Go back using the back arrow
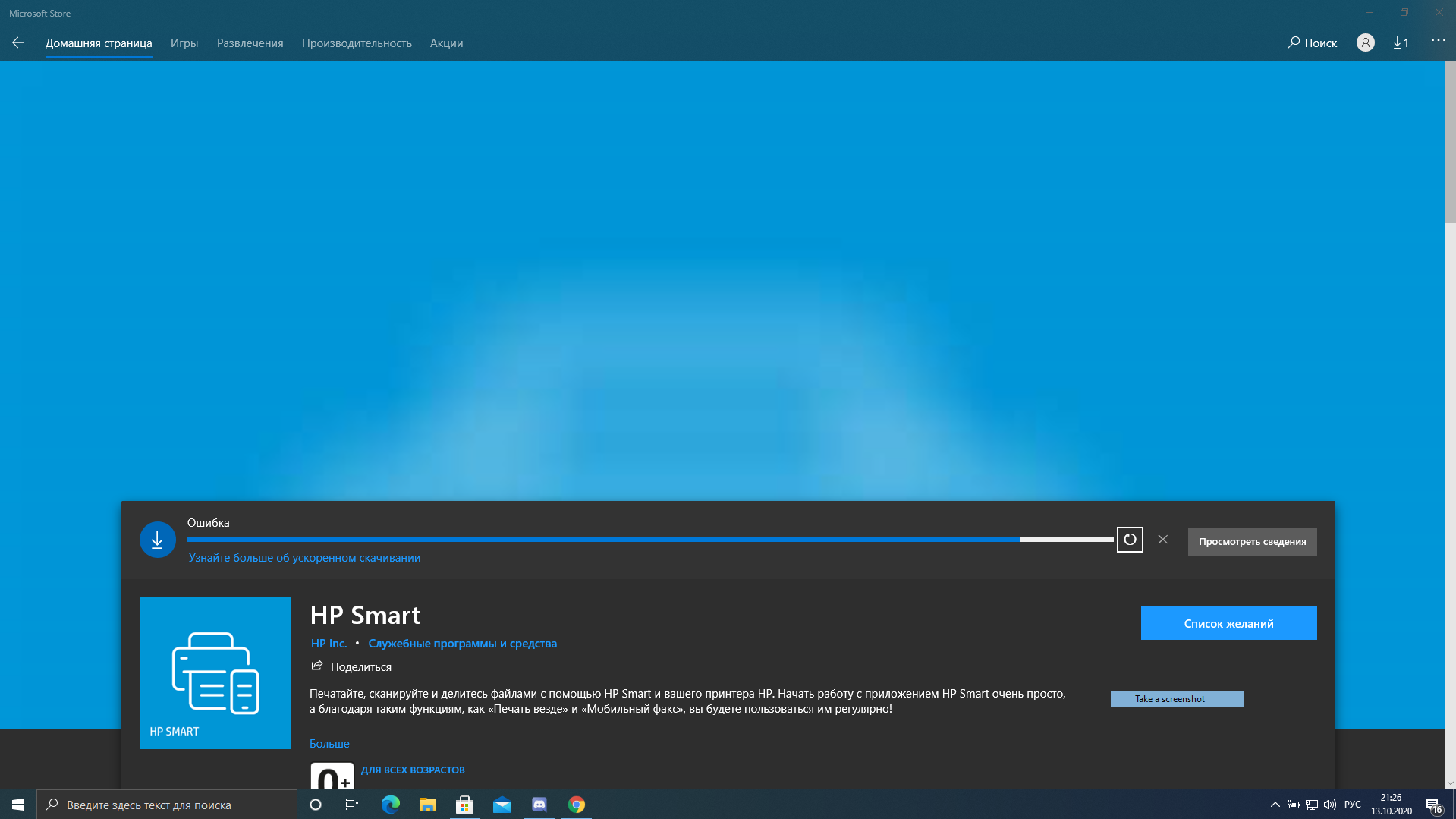Screen dimensions: 1456x819 click(18, 43)
